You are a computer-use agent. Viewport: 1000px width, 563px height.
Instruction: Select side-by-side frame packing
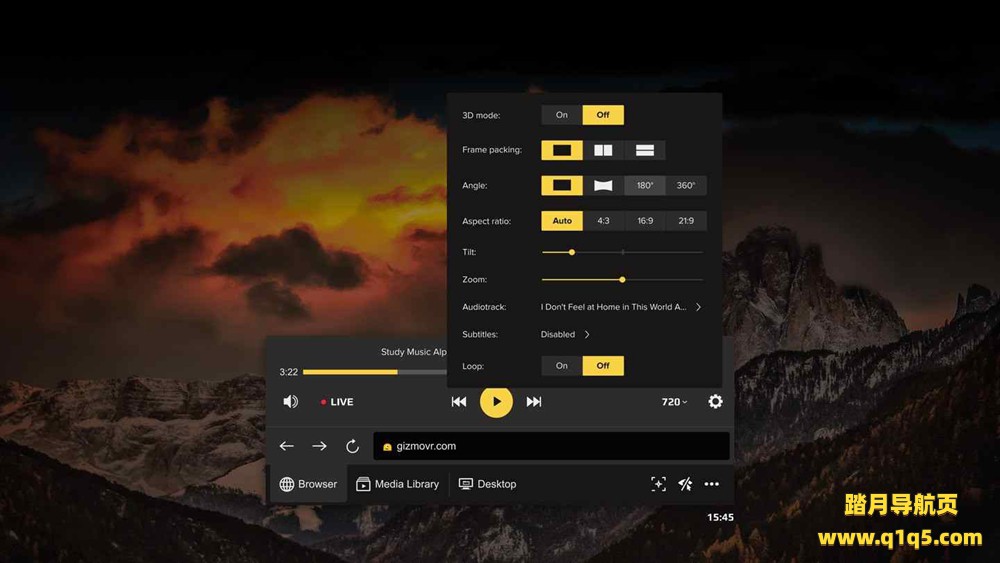(603, 150)
